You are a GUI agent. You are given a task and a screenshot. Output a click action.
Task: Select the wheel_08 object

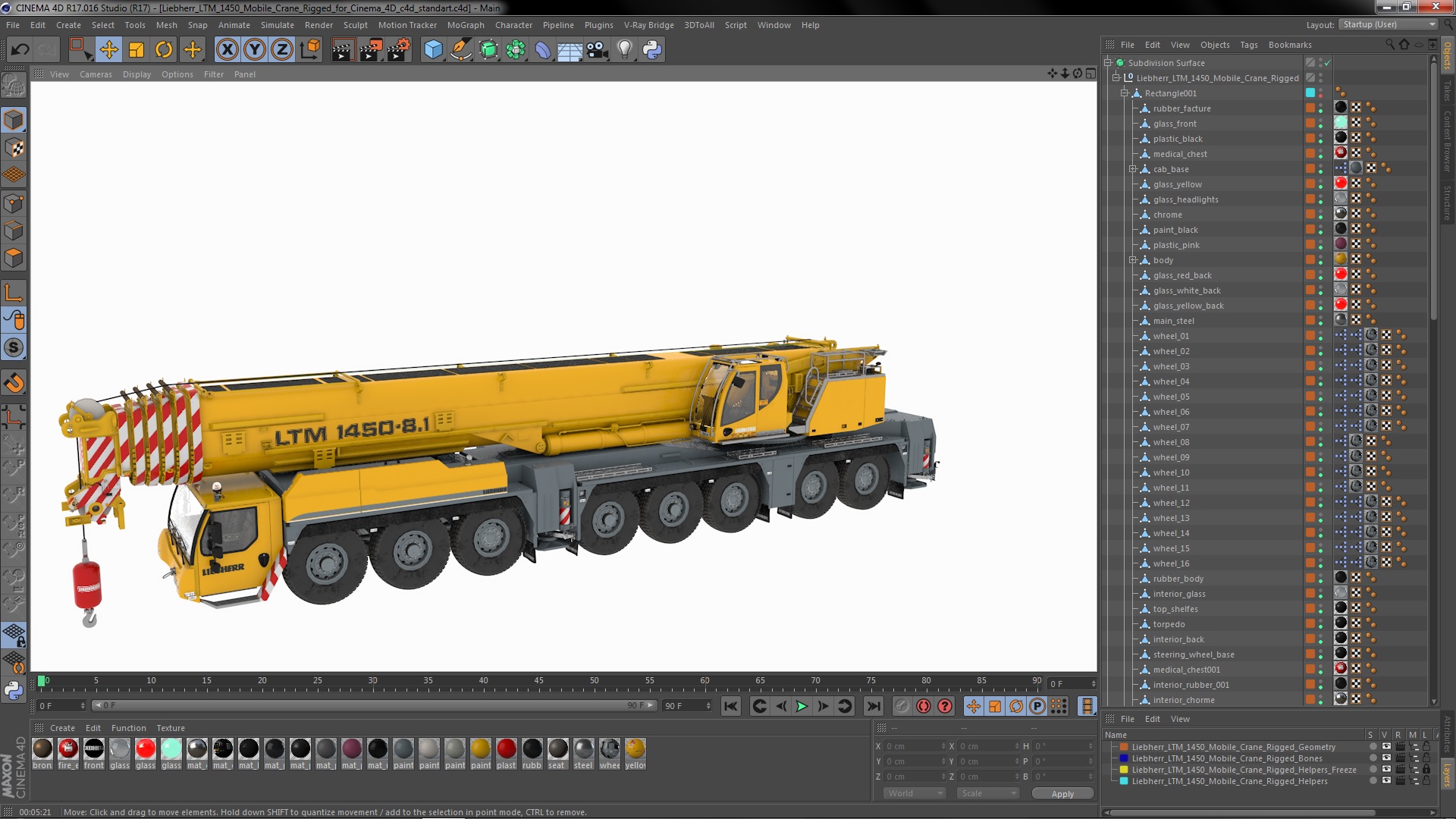click(1171, 442)
